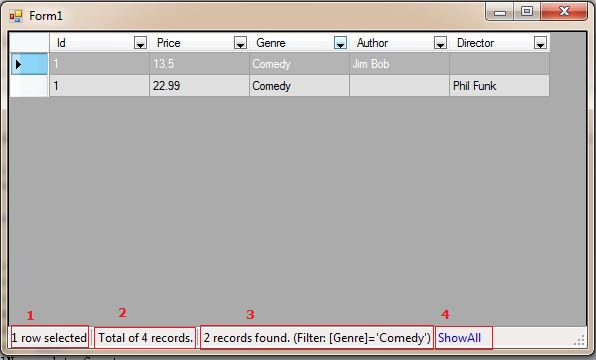Click the Genre column header text
Screen dimensions: 596x360
click(x=271, y=43)
